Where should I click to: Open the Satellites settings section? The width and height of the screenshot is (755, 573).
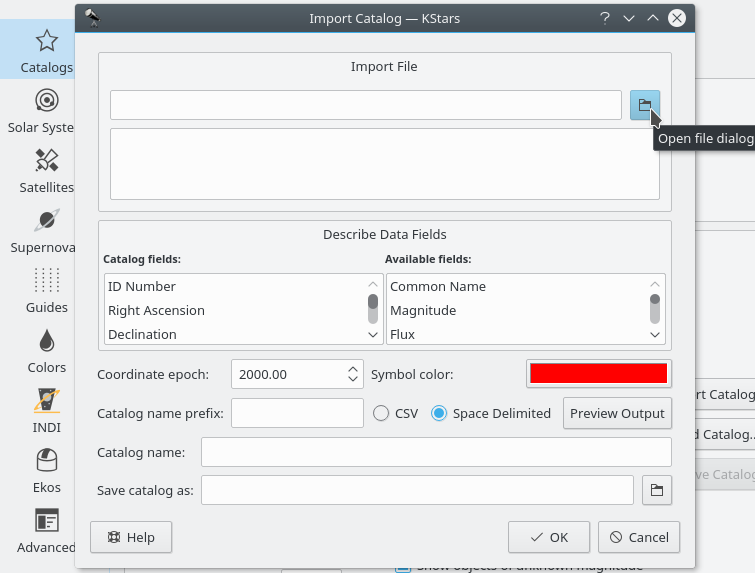pyautogui.click(x=45, y=170)
